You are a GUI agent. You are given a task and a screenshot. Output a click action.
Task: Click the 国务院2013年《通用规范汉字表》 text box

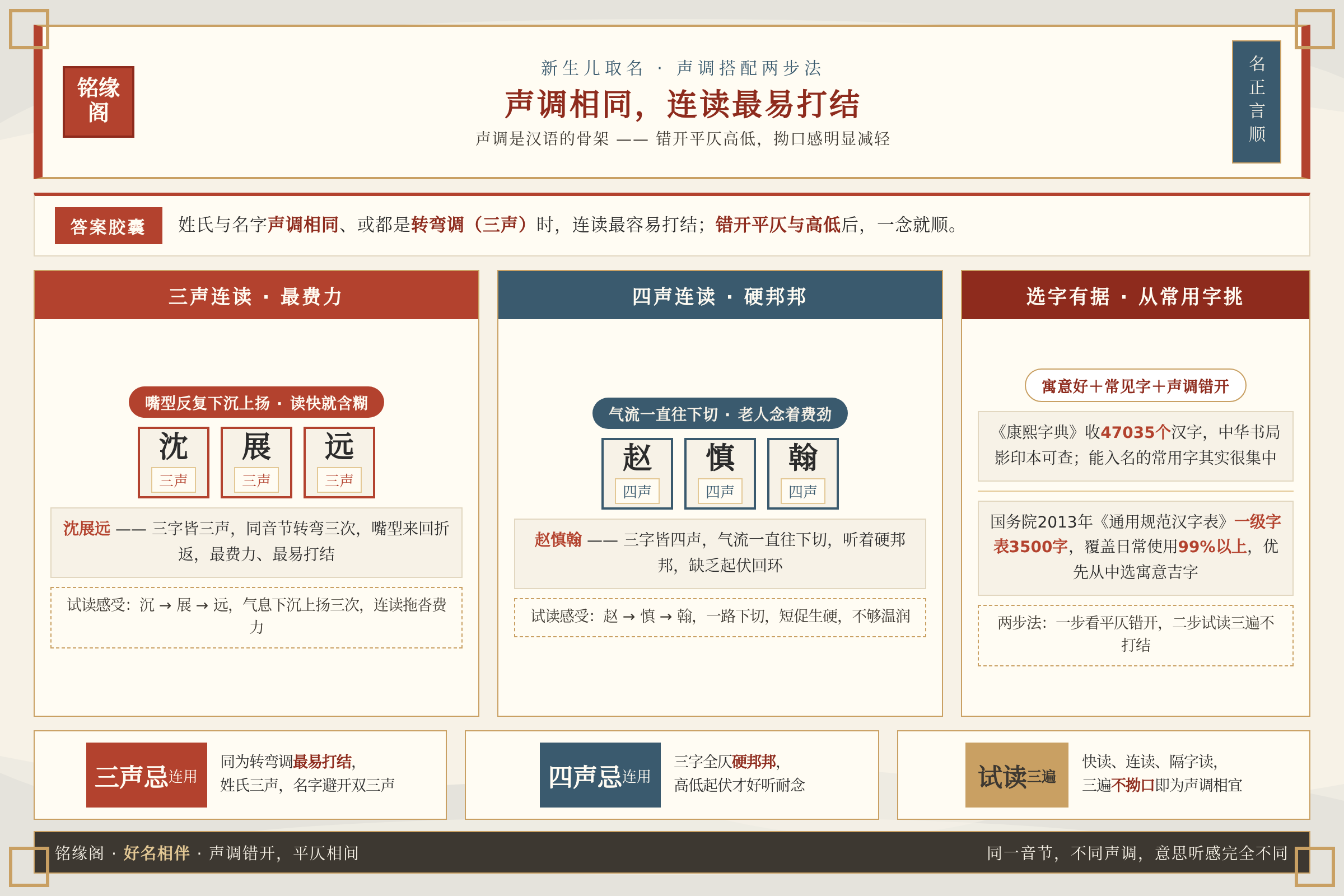1136,548
